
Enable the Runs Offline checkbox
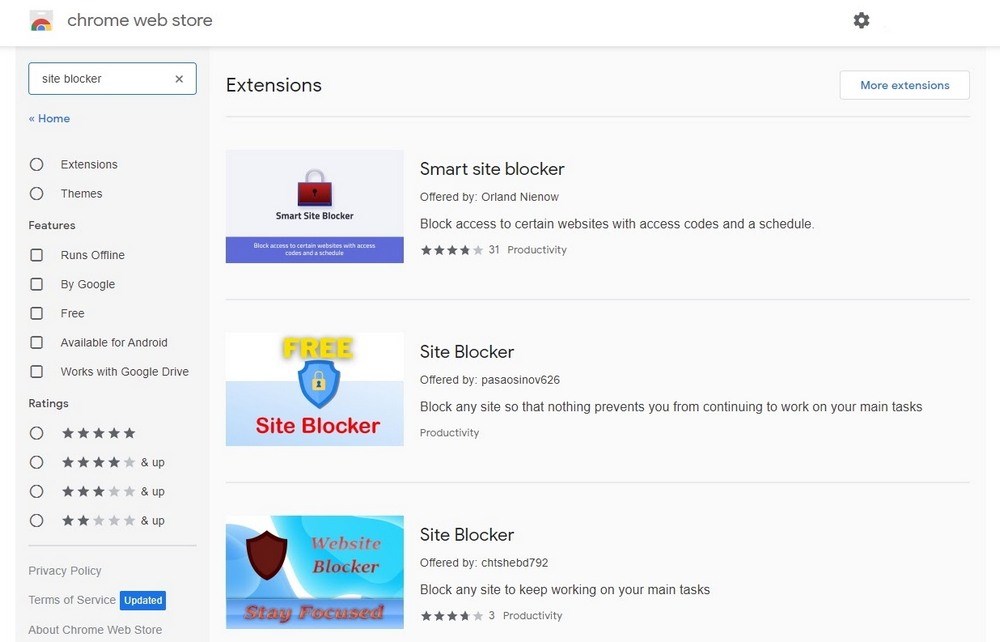click(x=37, y=255)
